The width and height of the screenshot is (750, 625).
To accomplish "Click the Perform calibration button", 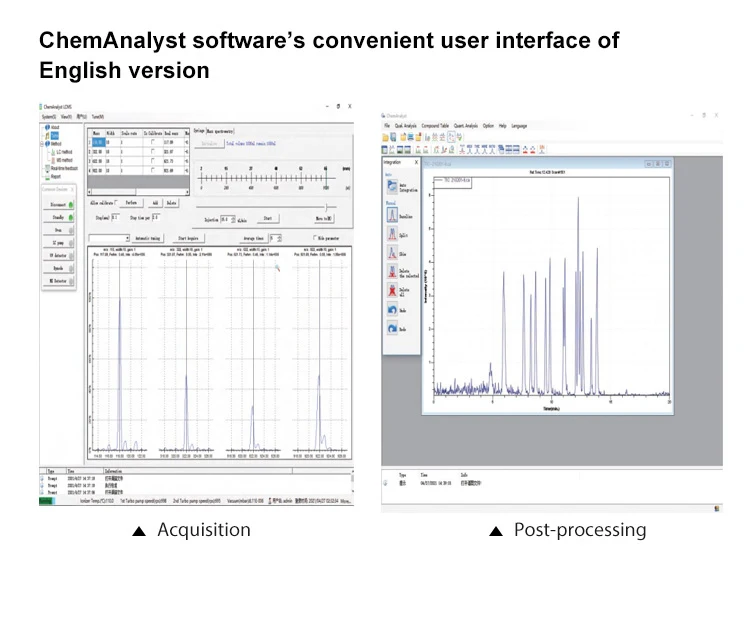I will (132, 203).
